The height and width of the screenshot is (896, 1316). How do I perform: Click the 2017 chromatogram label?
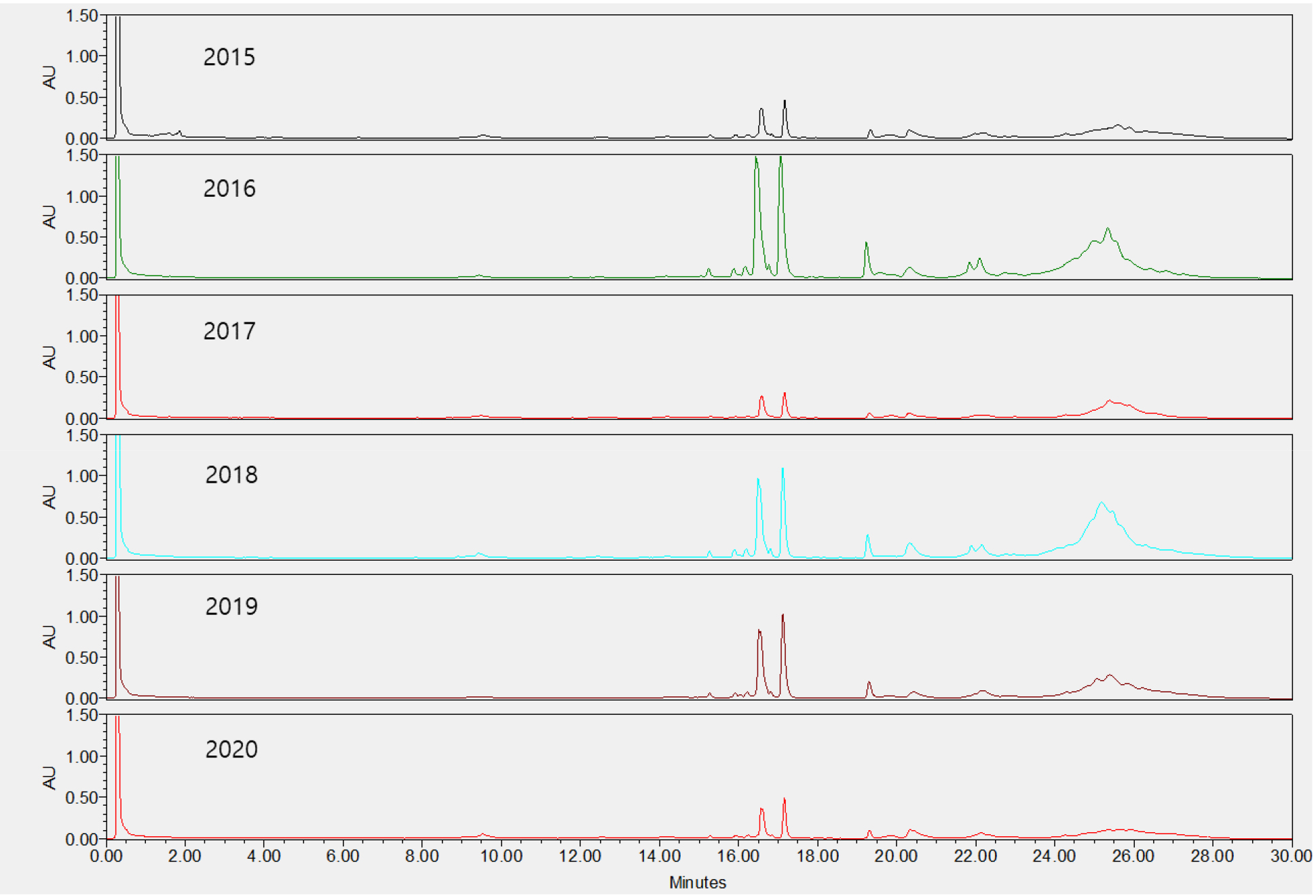click(229, 331)
